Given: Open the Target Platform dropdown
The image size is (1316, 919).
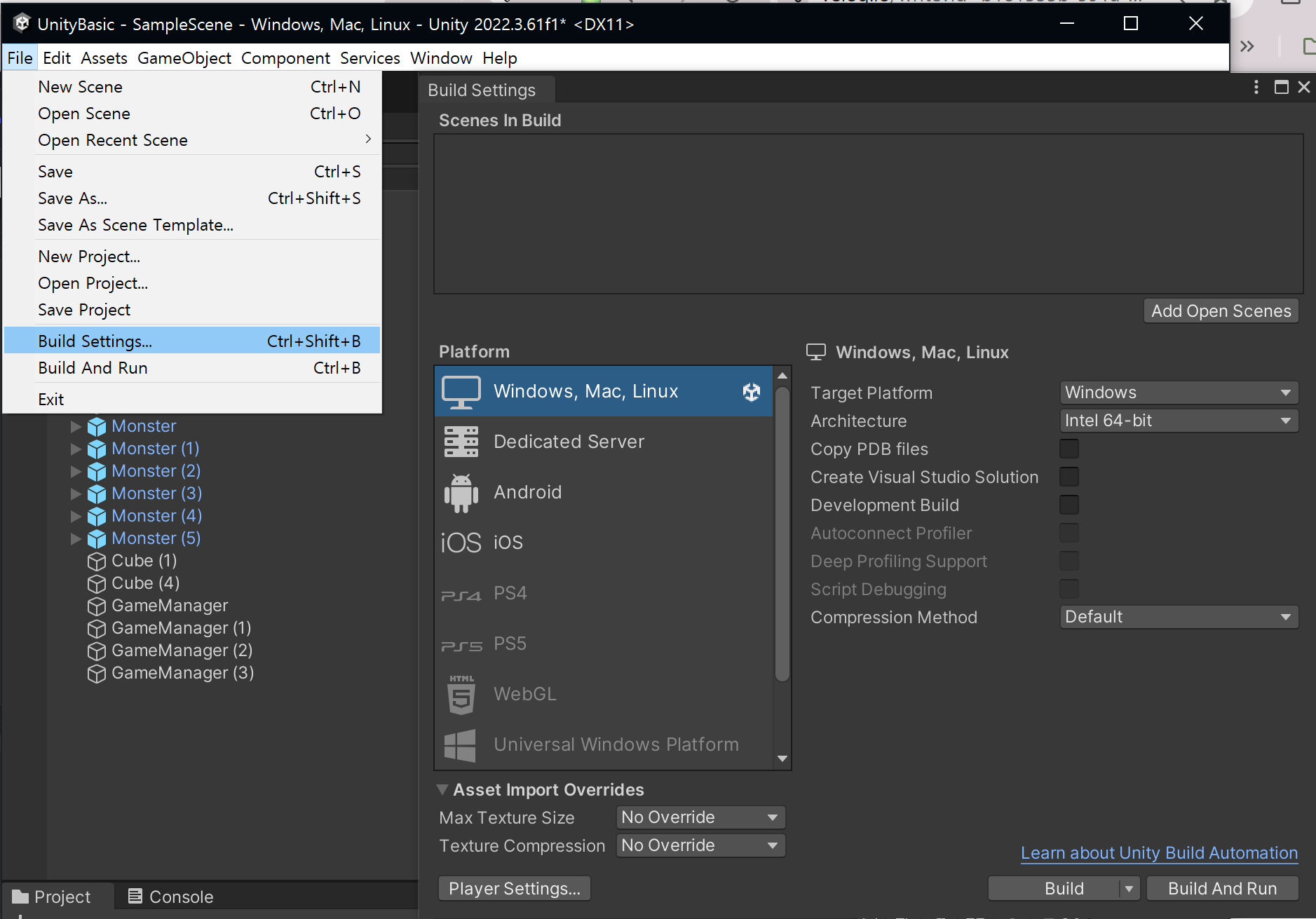Looking at the screenshot, I should (x=1179, y=393).
